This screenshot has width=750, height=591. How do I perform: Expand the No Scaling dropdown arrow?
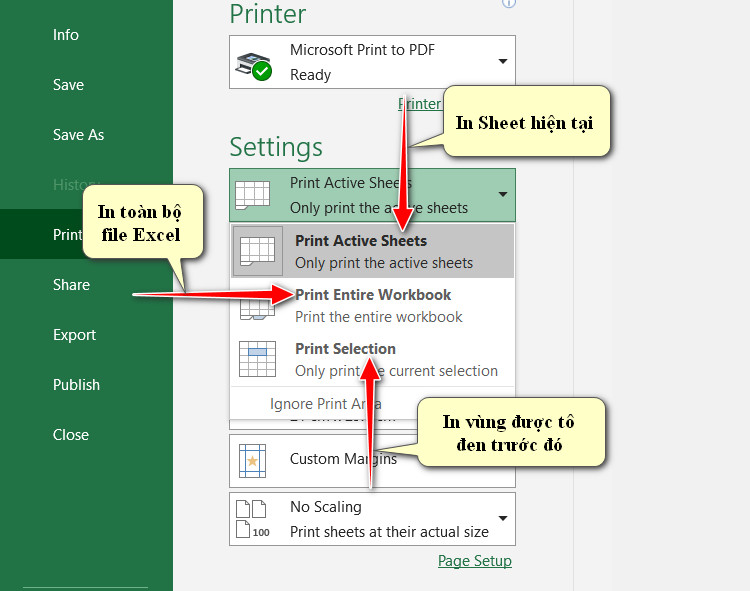[x=503, y=519]
